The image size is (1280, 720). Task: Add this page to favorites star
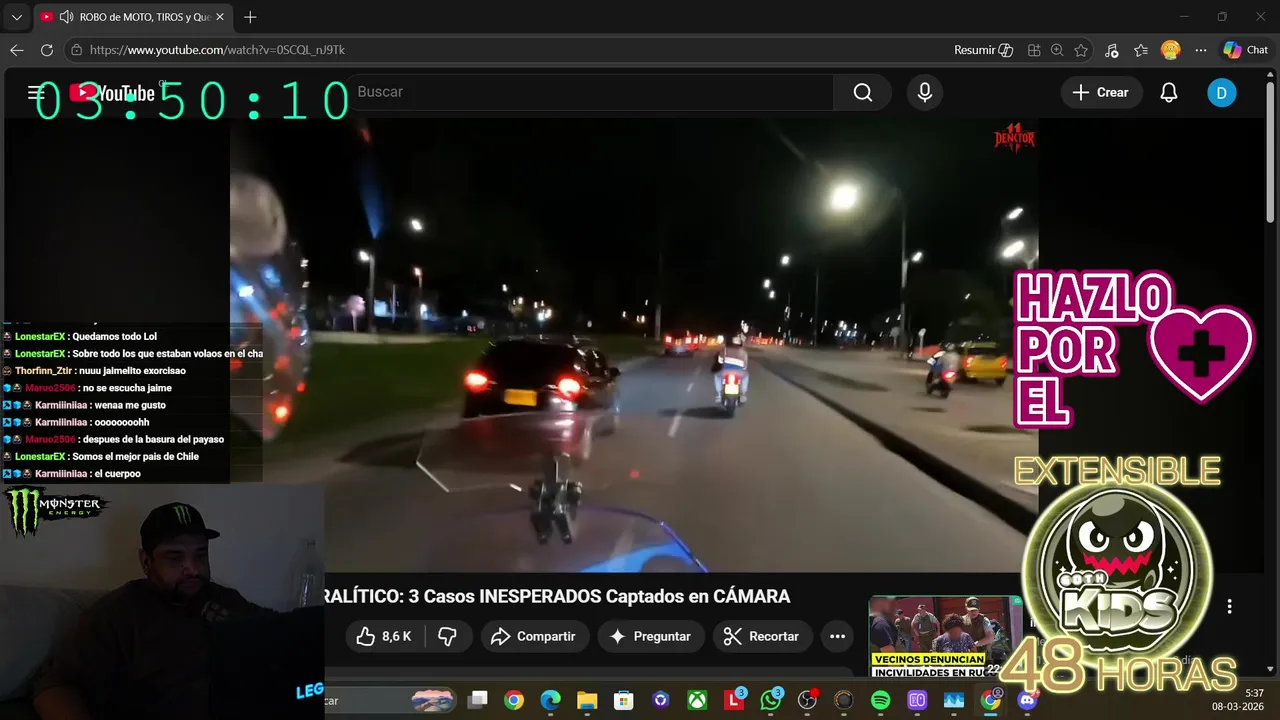1081,50
